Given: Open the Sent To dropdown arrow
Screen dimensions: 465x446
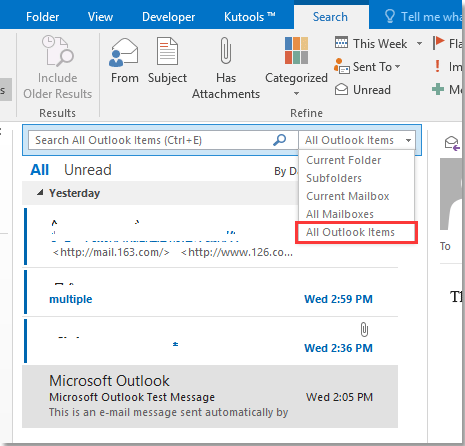Looking at the screenshot, I should [397, 67].
